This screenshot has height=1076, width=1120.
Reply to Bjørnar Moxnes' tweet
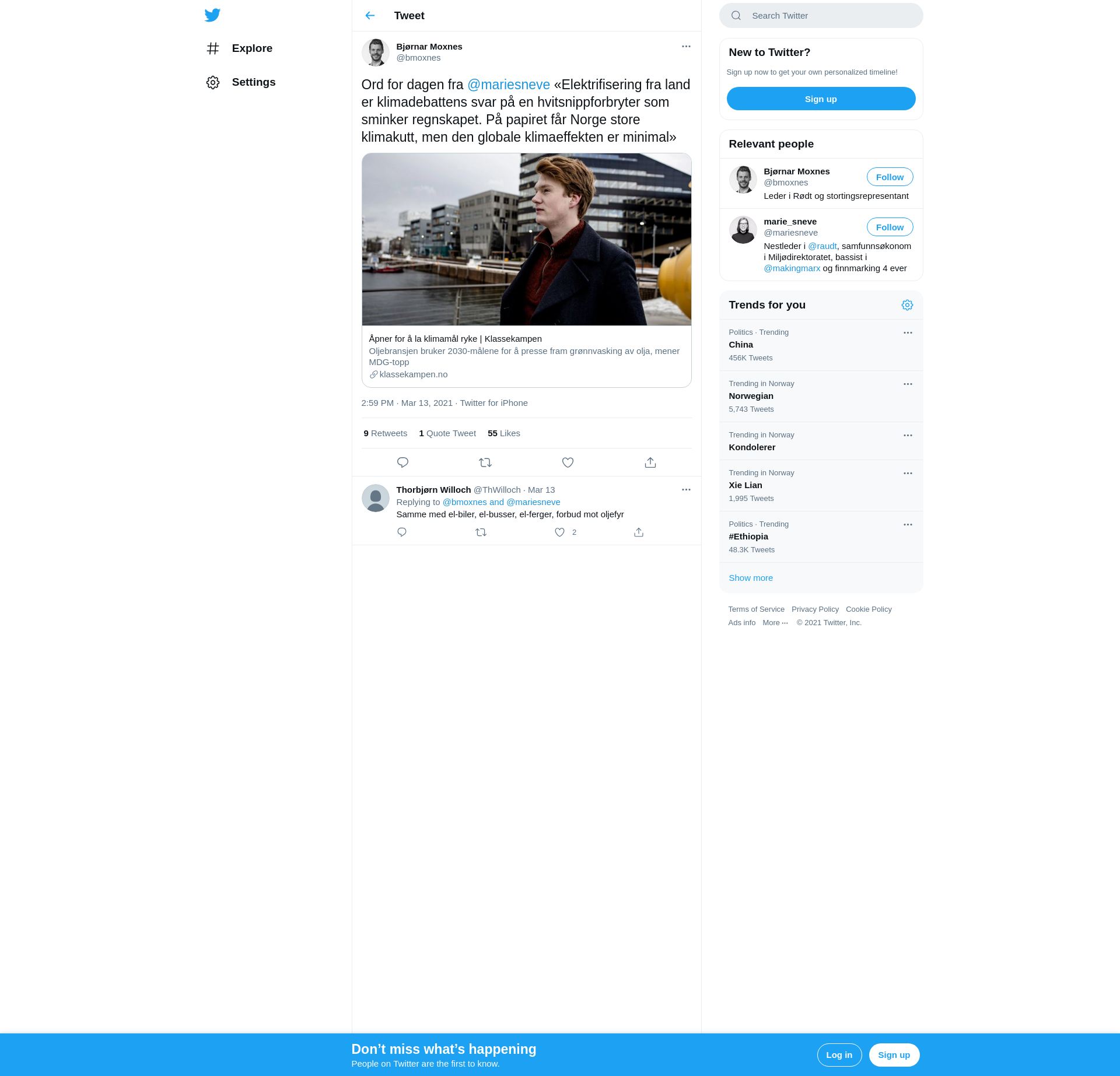402,462
